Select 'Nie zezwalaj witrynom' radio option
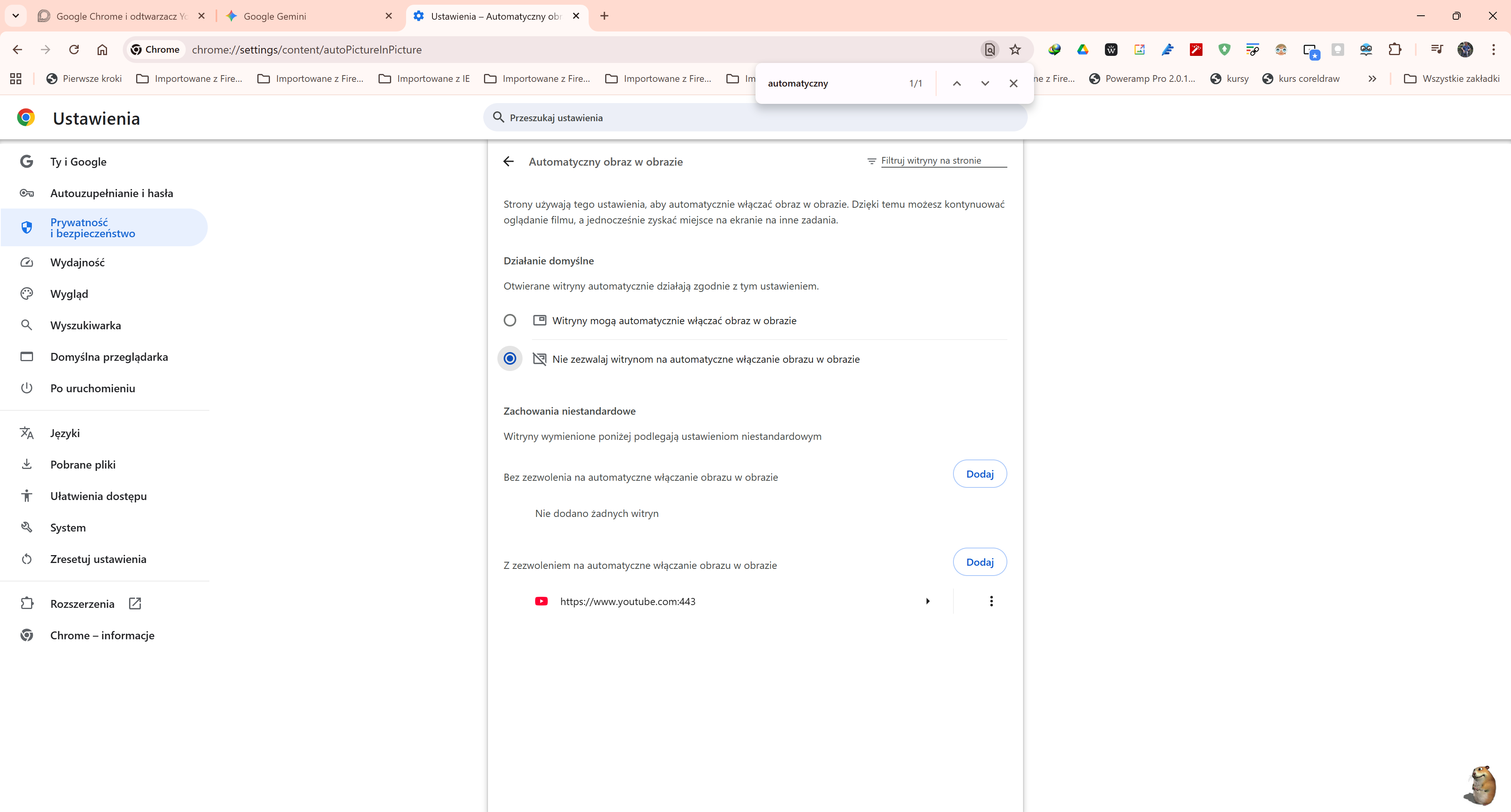This screenshot has height=812, width=1511. 510,359
